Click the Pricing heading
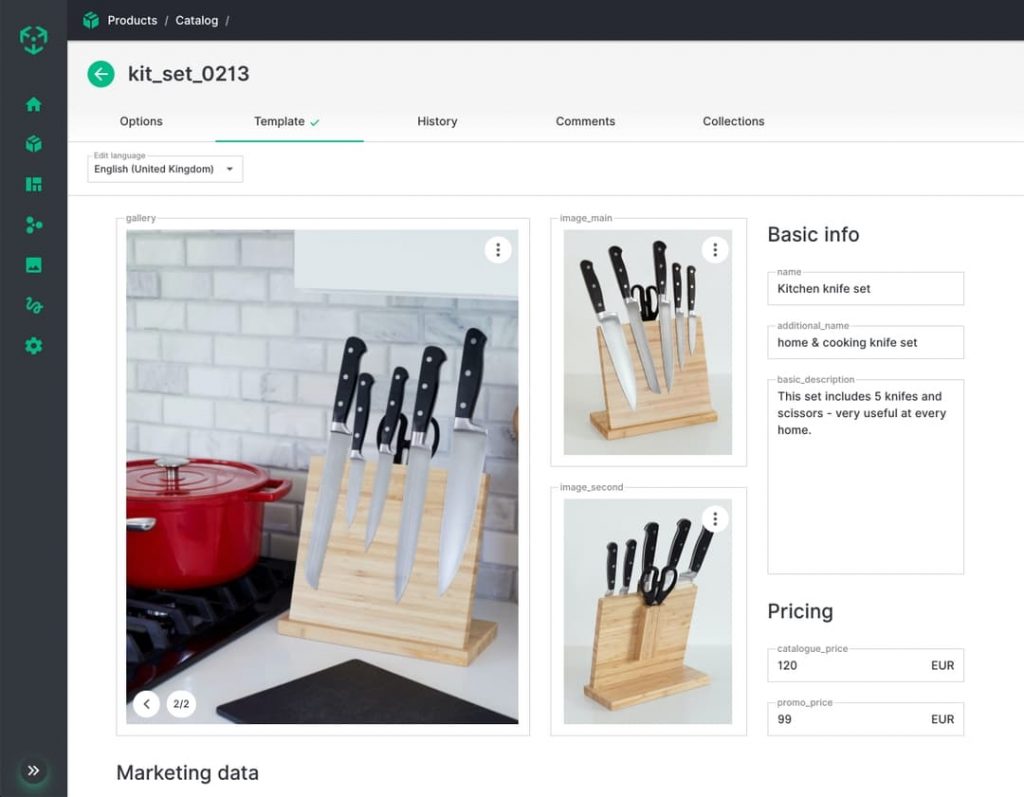 pos(800,611)
